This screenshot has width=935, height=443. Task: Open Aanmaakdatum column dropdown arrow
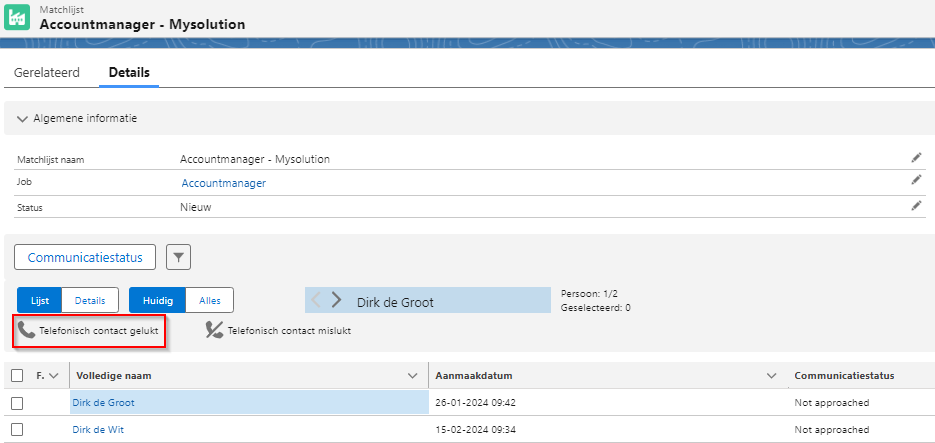pos(771,376)
